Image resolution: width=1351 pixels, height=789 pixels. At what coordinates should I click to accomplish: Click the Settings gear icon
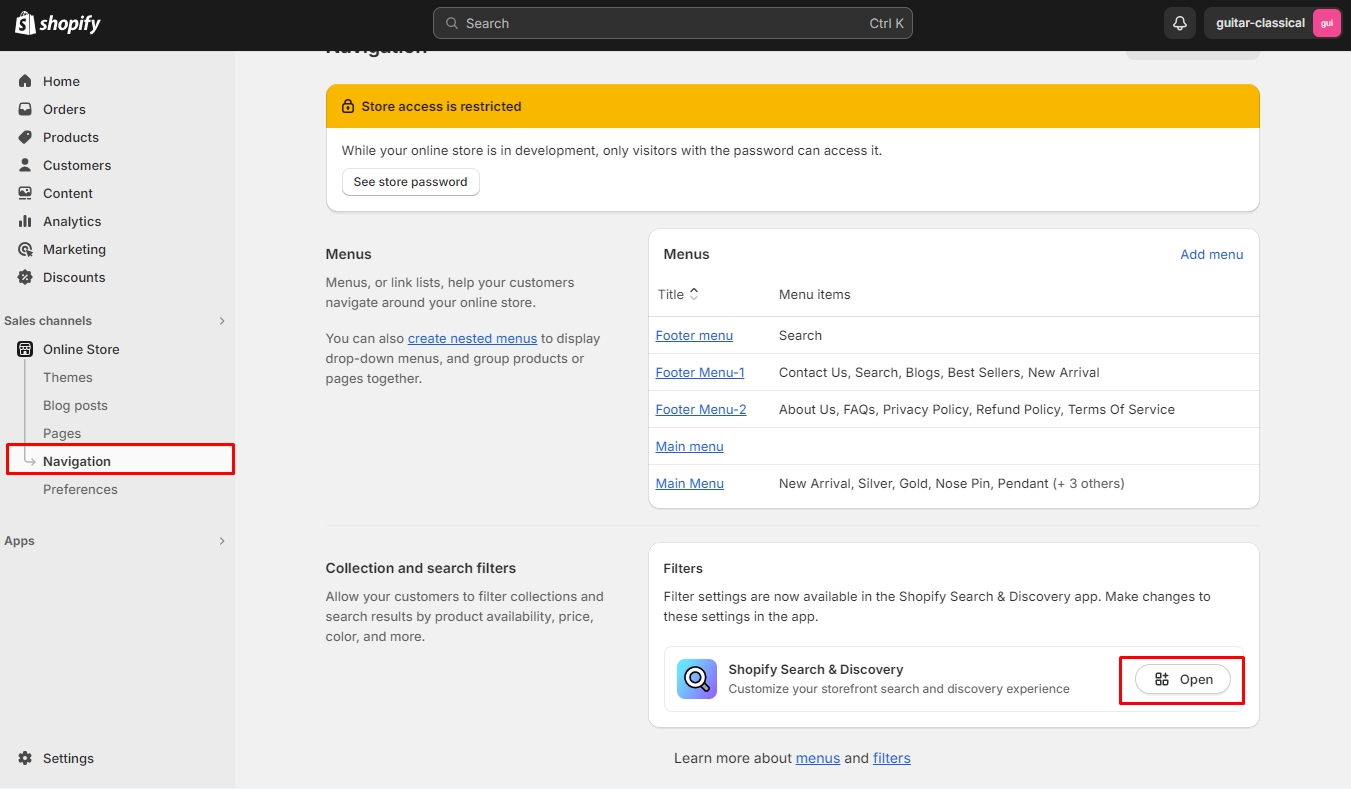point(25,758)
